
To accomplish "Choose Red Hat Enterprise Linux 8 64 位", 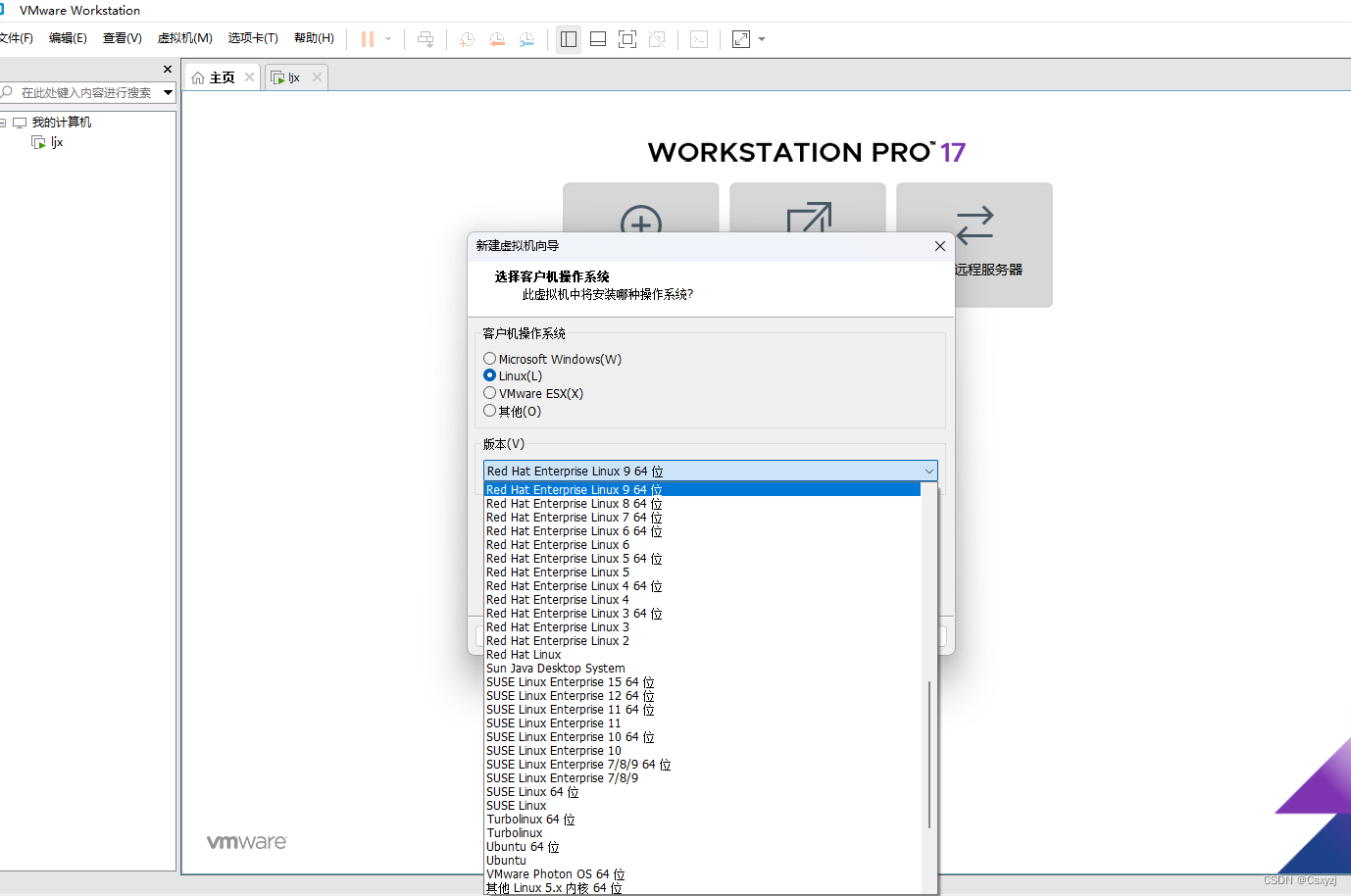I will [x=702, y=503].
